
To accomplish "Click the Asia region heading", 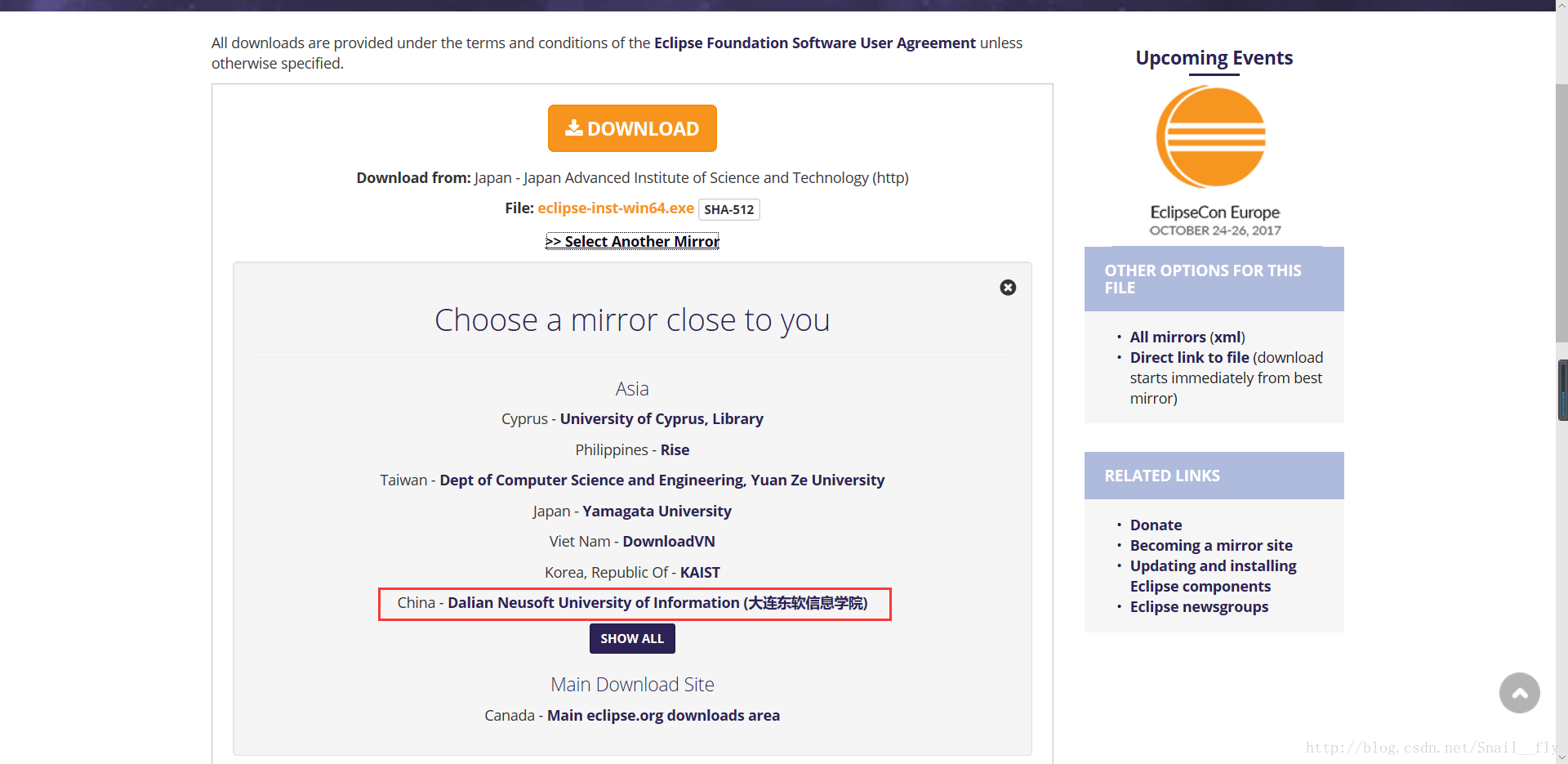I will [632, 389].
